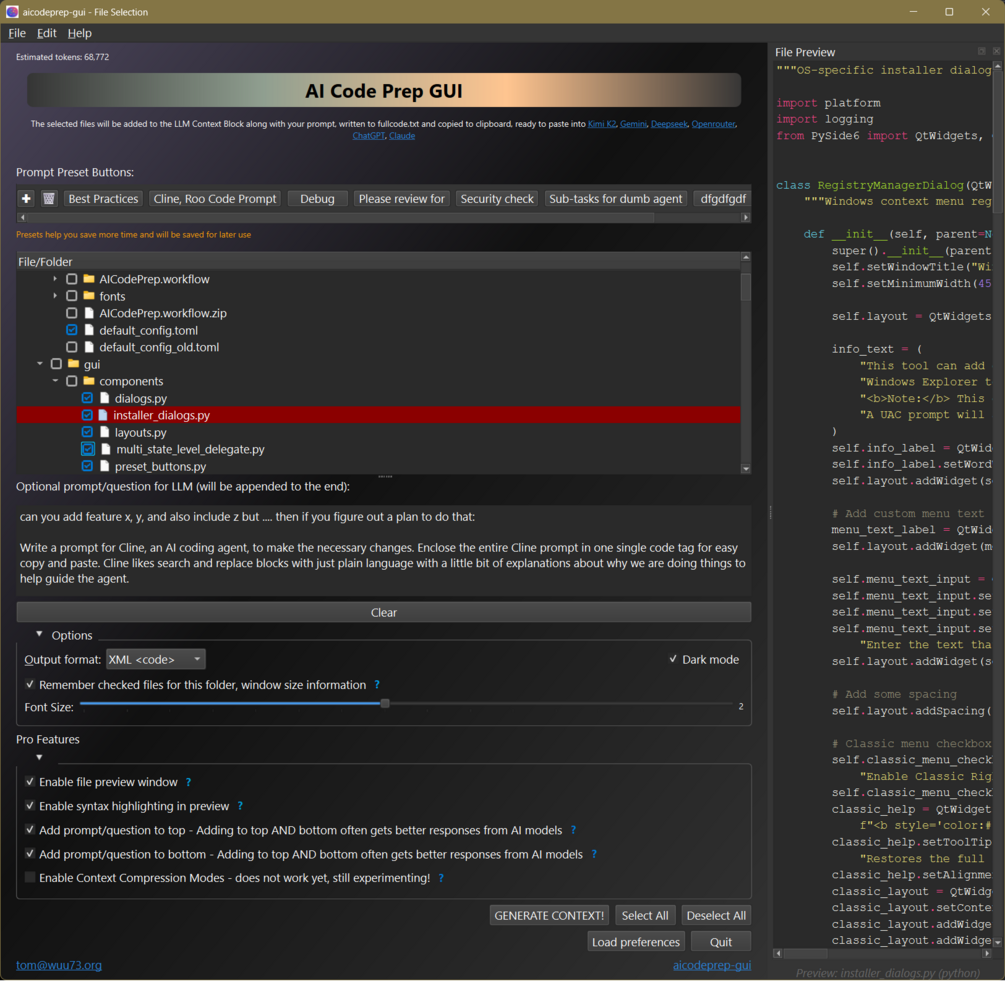The image size is (1005, 1005).
Task: Expand the AICodePrep.workflow folder arrow
Action: click(x=55, y=279)
